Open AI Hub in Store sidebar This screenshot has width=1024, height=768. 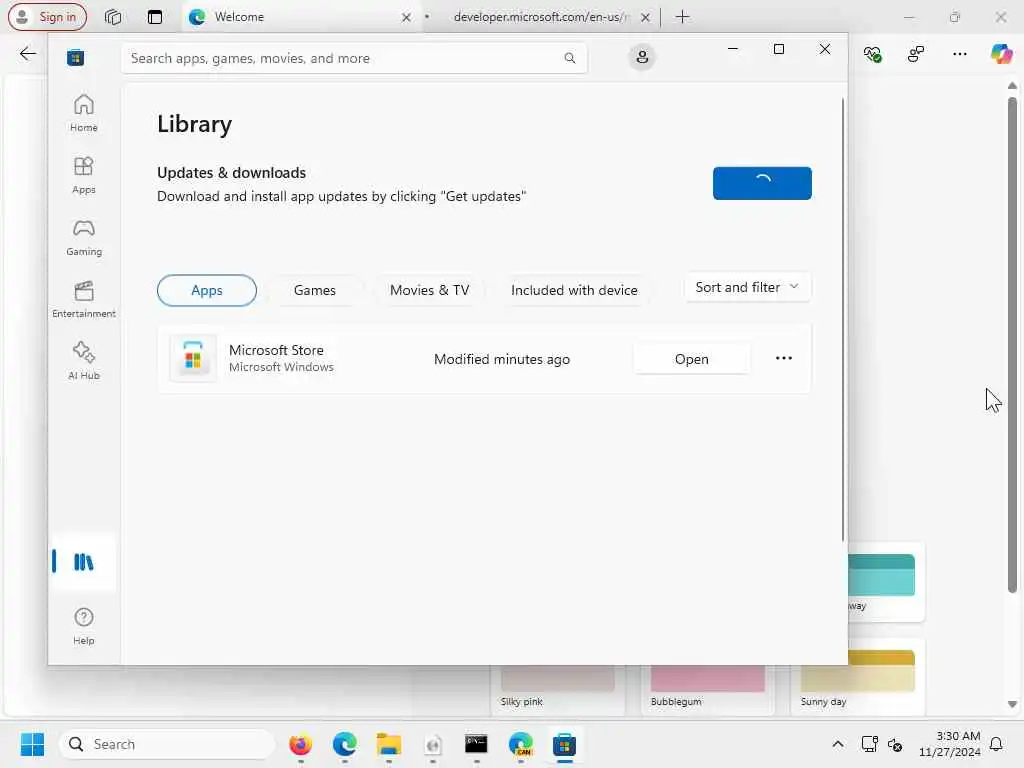tap(84, 361)
